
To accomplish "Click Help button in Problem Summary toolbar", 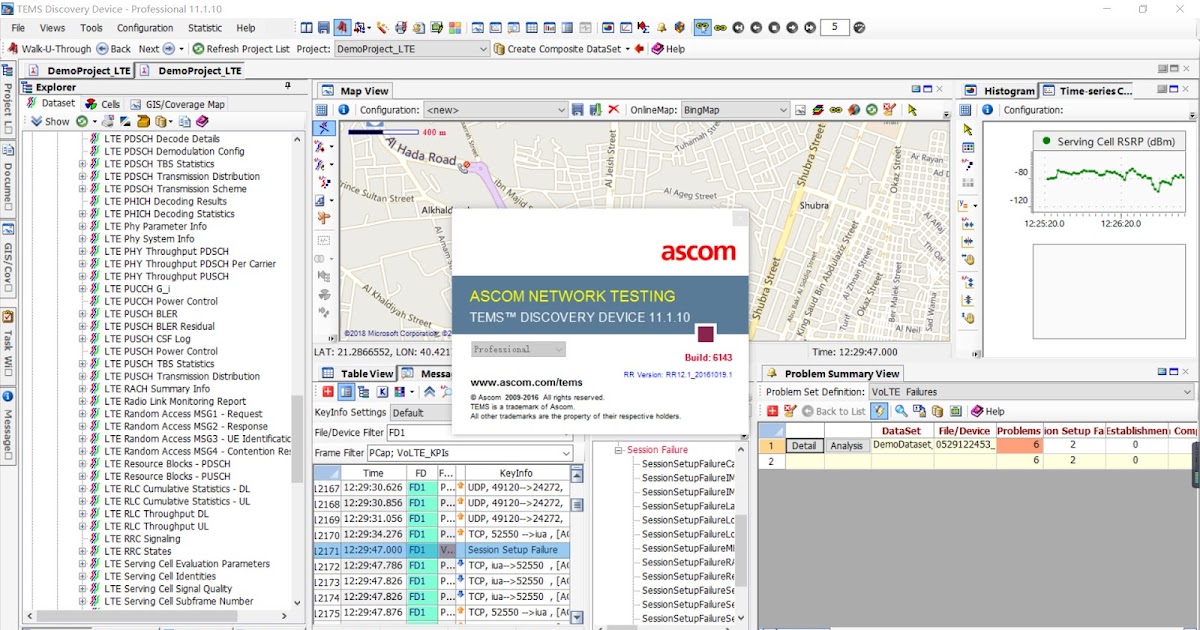I will click(986, 411).
